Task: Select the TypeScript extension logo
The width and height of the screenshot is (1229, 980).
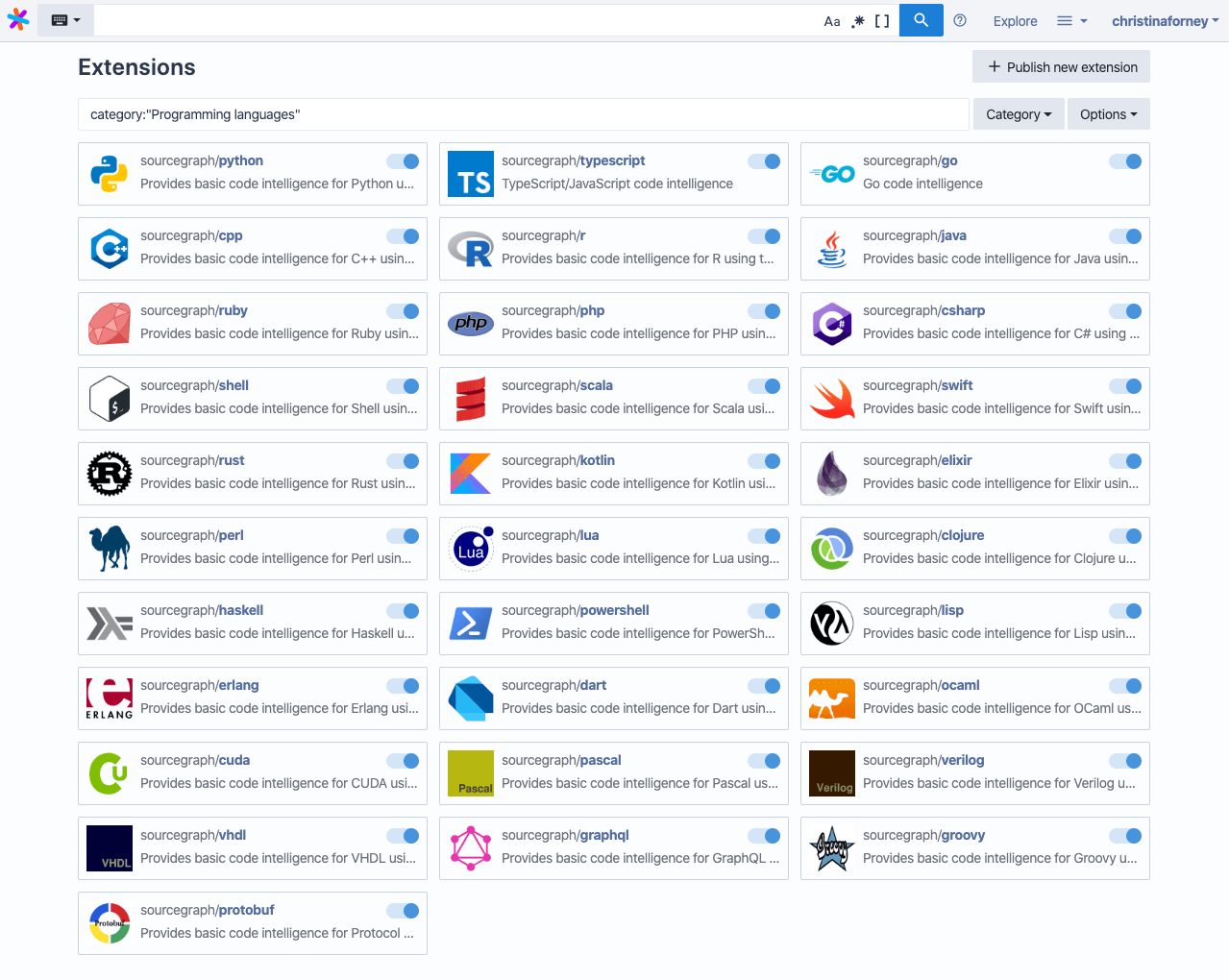Action: click(470, 174)
